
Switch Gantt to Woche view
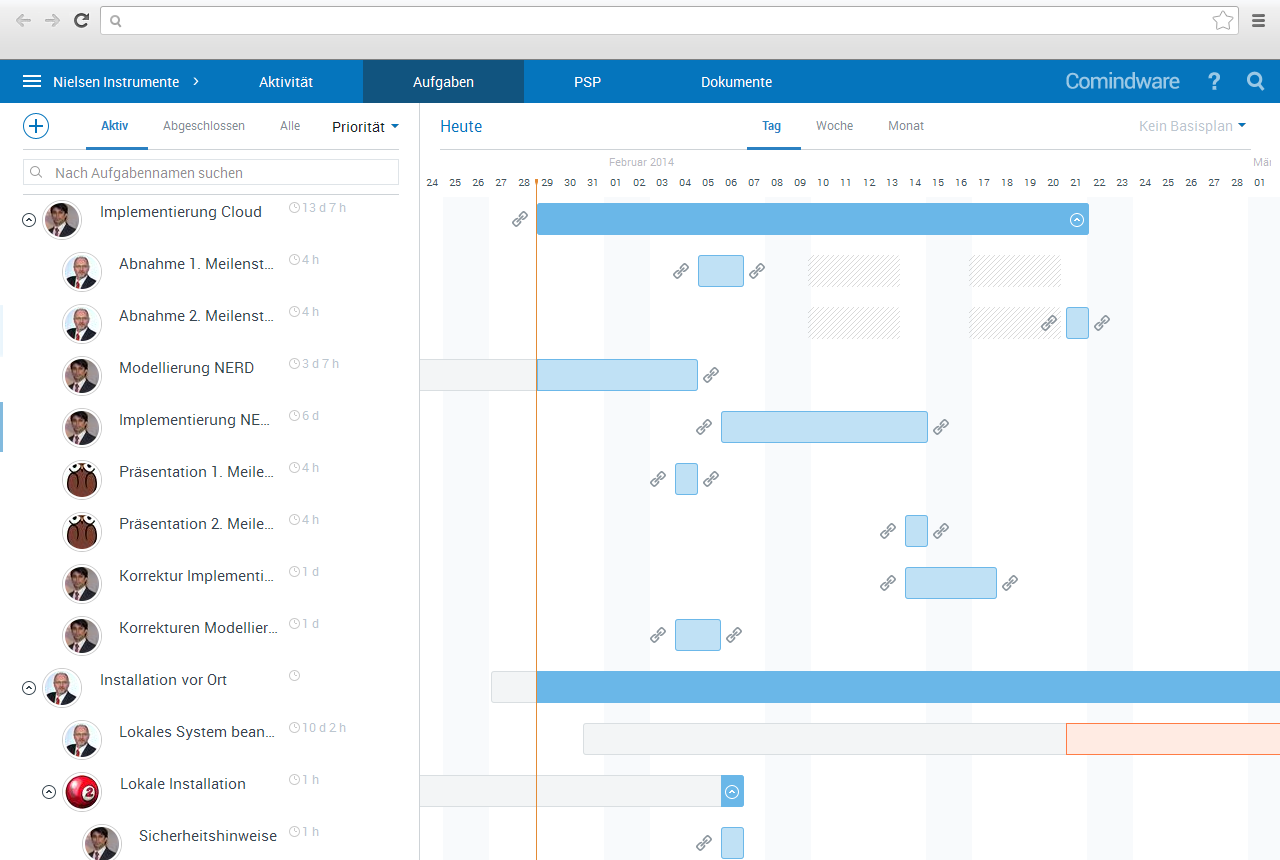click(x=835, y=126)
